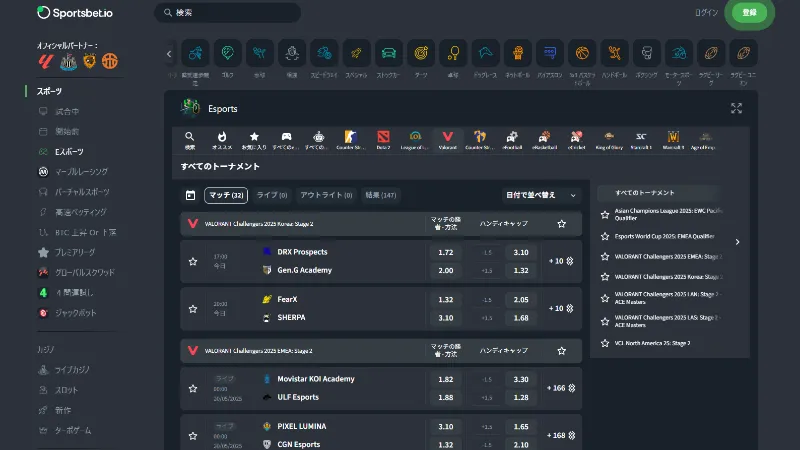Select the handball sport icon
Viewport: 800px width, 450px height.
point(614,53)
